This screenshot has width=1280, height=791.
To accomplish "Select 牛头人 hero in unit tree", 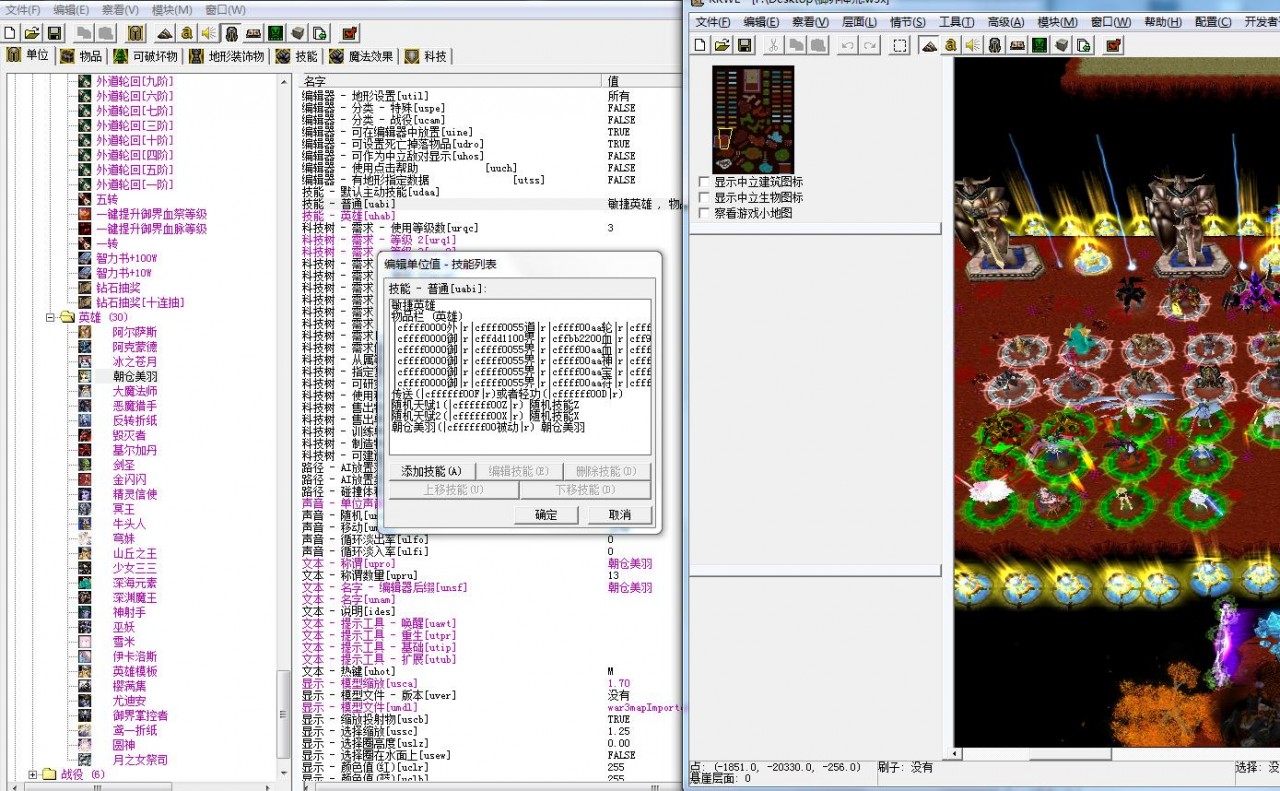I will (129, 524).
